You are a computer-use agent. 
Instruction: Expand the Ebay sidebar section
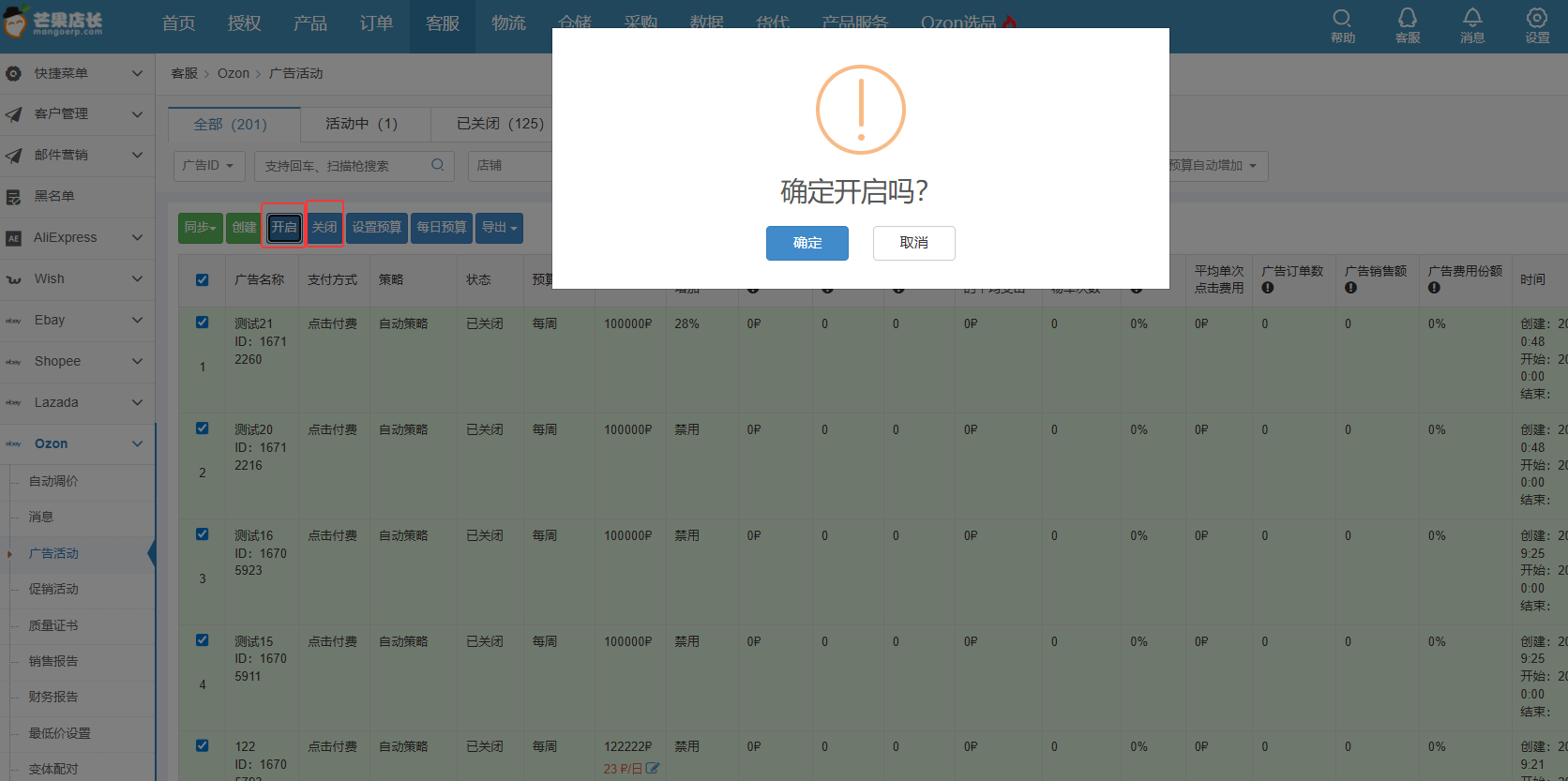click(x=137, y=321)
